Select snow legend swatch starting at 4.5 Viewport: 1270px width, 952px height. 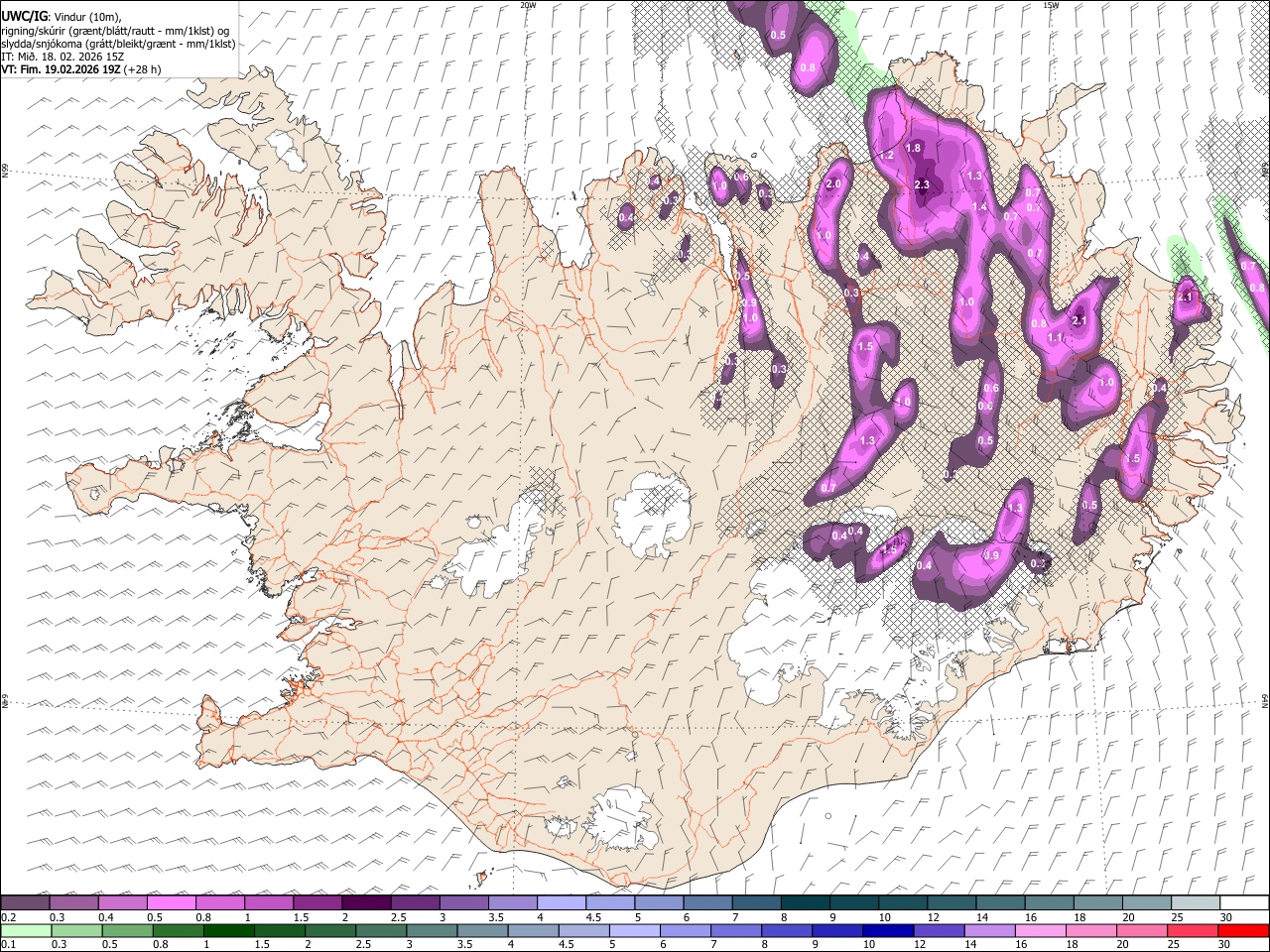click(609, 903)
